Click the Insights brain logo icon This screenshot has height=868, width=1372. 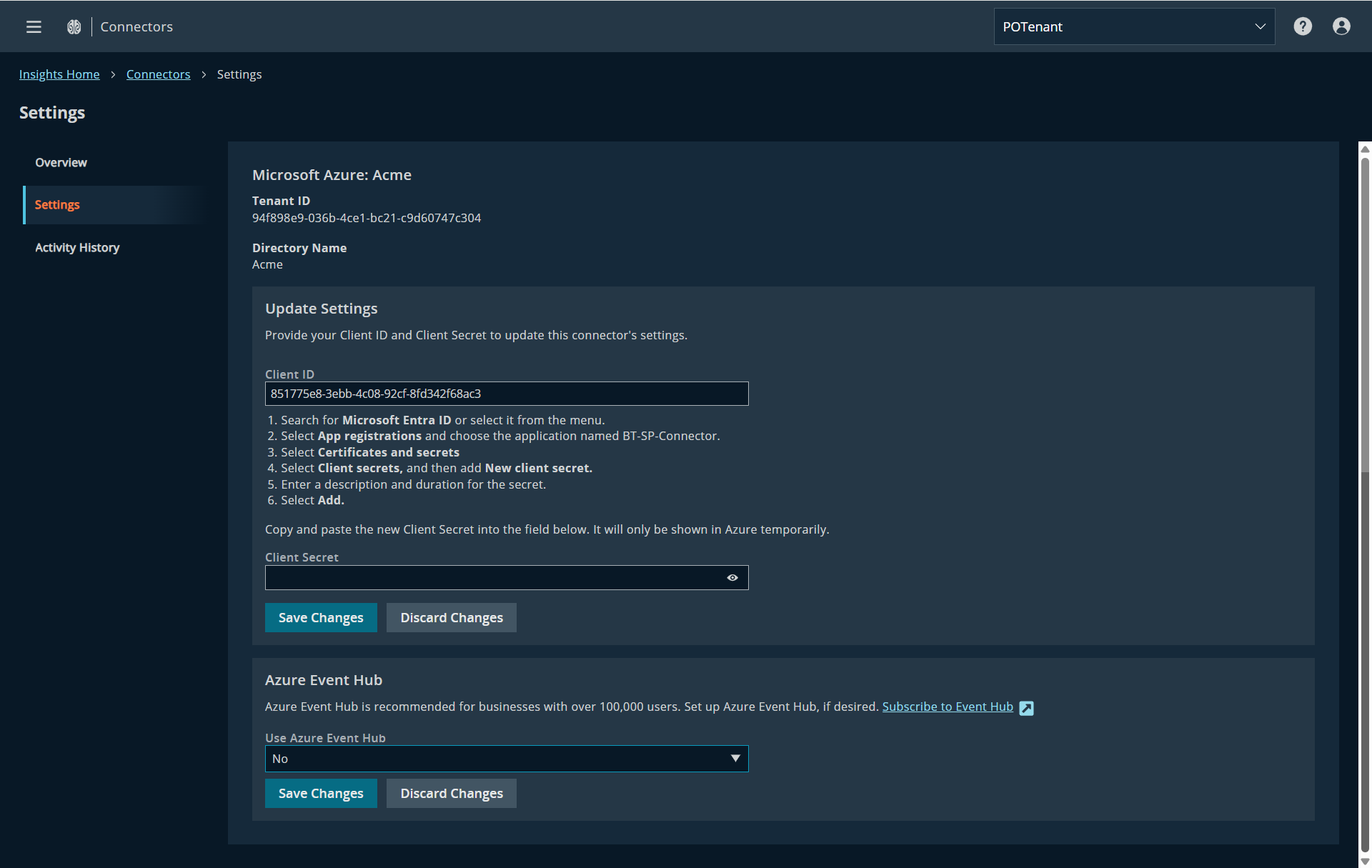(x=74, y=26)
